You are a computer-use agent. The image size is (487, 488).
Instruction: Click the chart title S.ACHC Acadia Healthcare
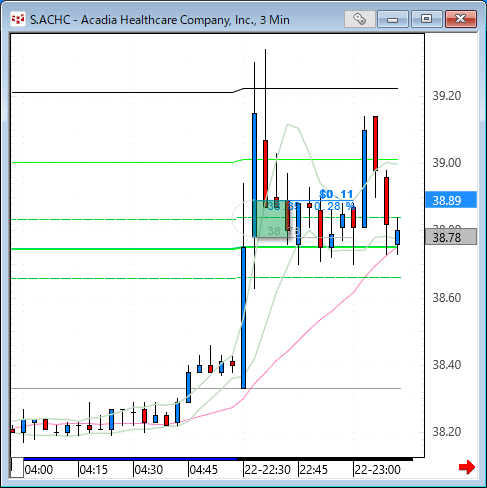tap(160, 20)
